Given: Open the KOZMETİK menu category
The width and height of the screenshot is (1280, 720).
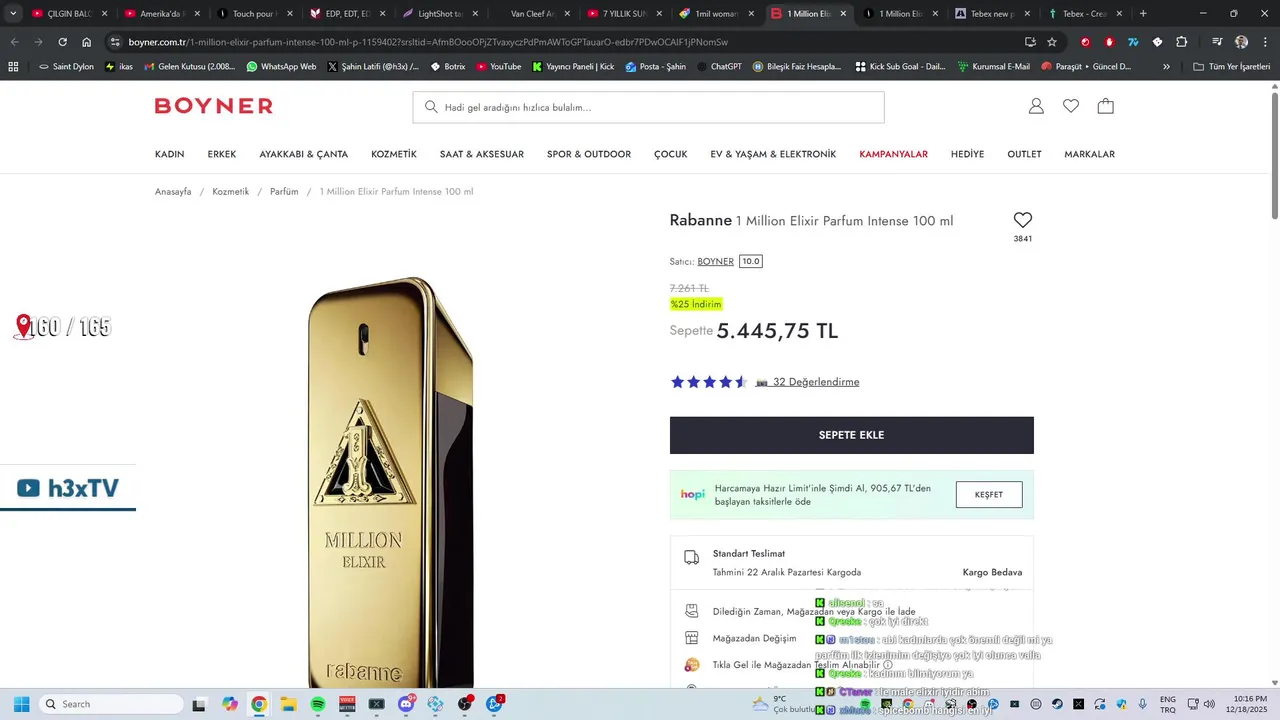Looking at the screenshot, I should (394, 154).
